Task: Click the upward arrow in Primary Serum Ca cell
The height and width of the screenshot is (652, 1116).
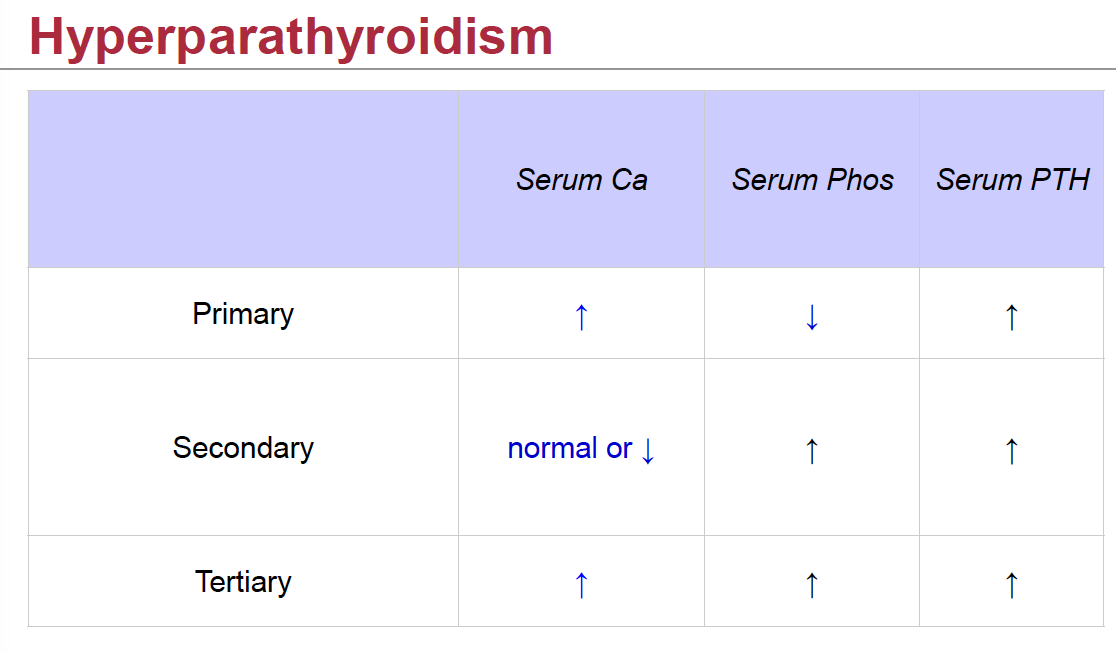Action: (x=581, y=314)
